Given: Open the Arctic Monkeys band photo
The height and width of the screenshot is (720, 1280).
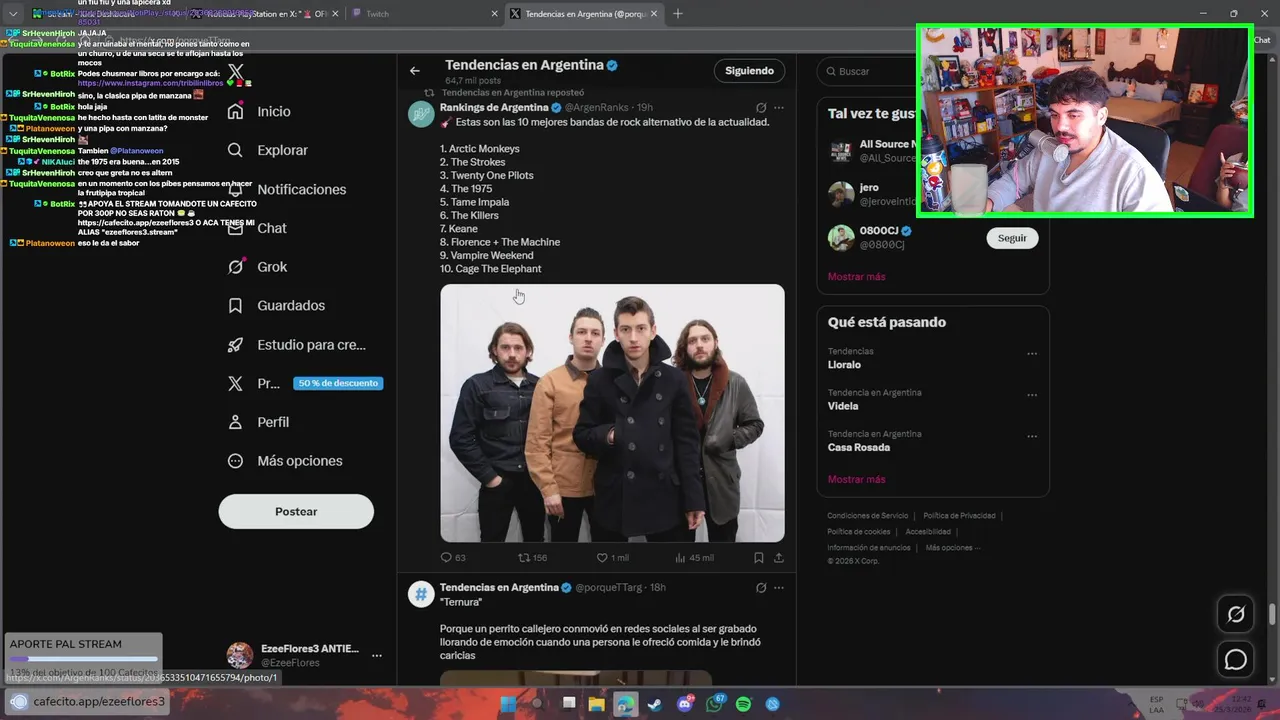Looking at the screenshot, I should pyautogui.click(x=612, y=413).
